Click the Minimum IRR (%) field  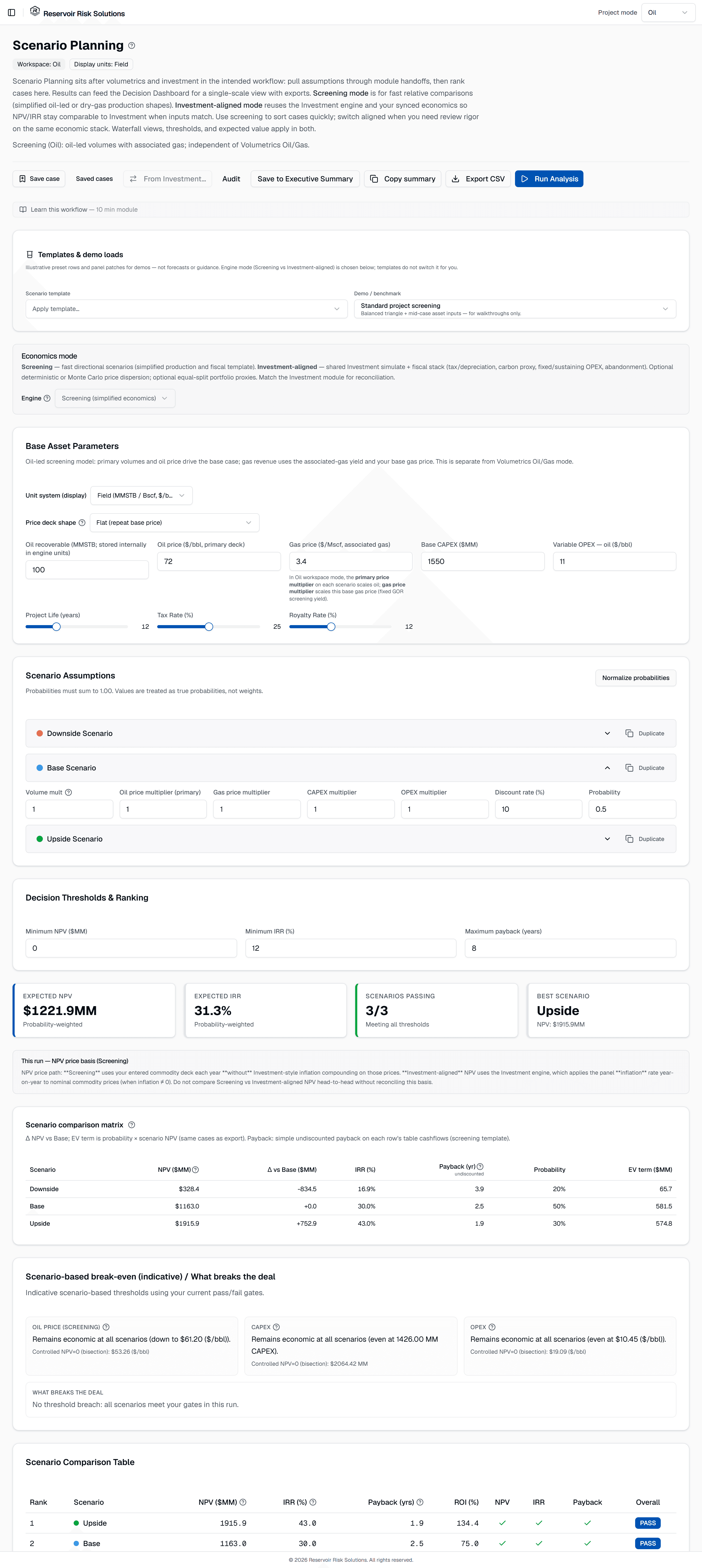351,948
